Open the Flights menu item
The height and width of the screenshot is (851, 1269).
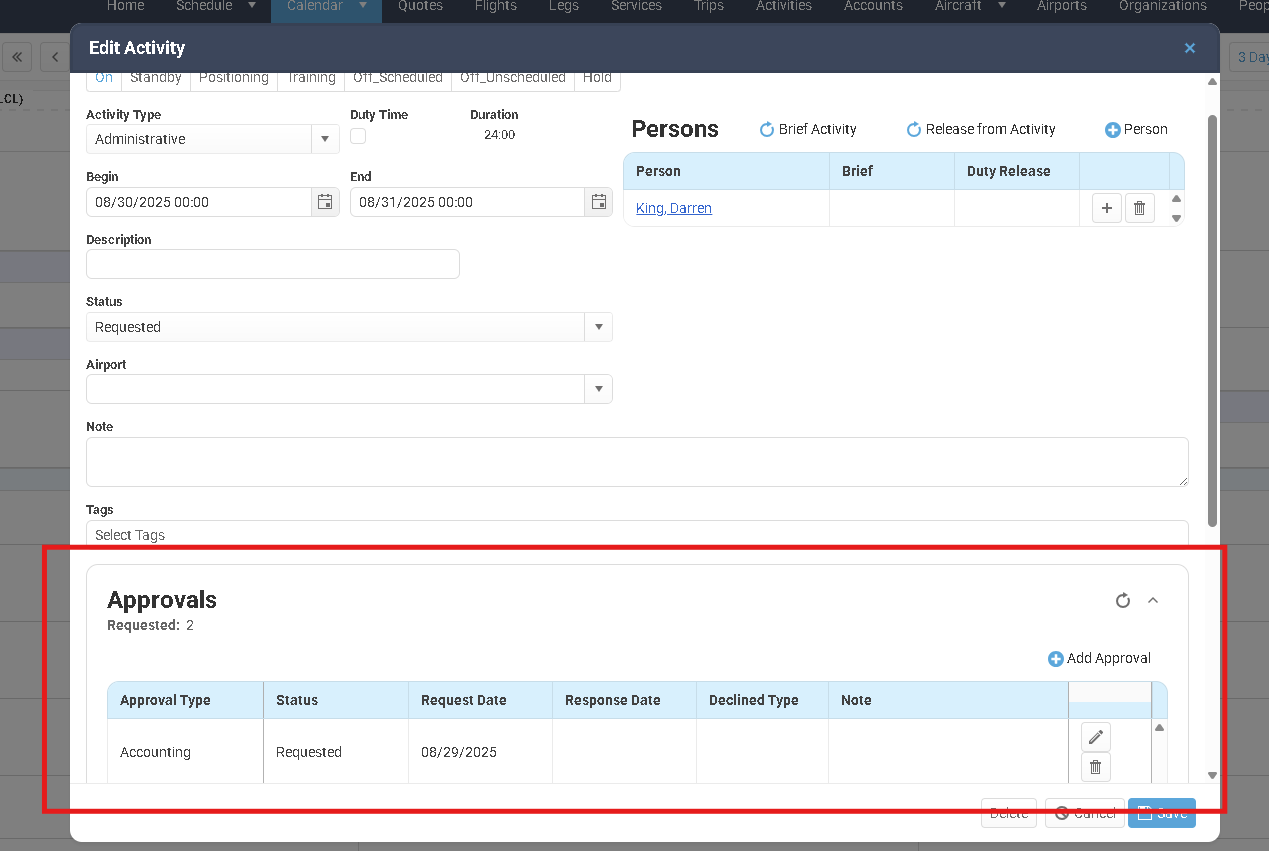(496, 6)
